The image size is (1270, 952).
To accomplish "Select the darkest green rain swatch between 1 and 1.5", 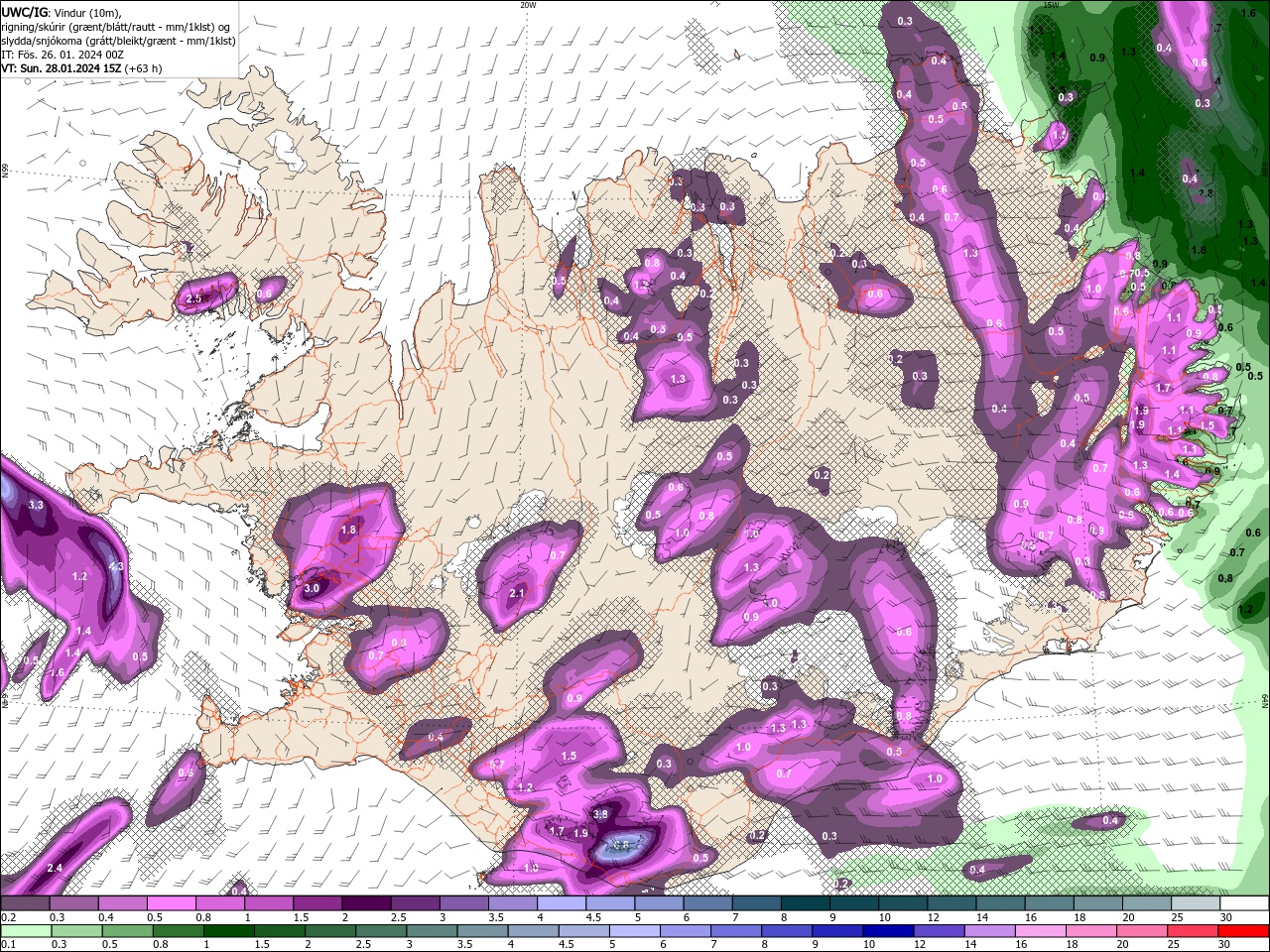I will tap(228, 931).
